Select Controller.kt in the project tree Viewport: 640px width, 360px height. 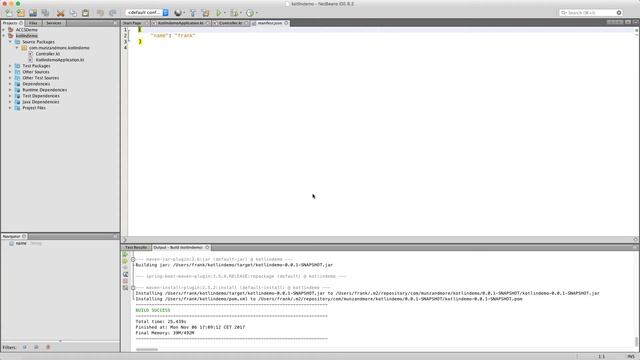pos(48,54)
